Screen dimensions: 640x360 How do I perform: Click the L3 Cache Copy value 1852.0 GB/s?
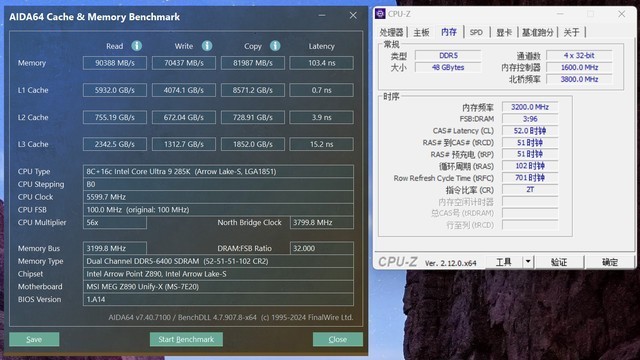(253, 144)
